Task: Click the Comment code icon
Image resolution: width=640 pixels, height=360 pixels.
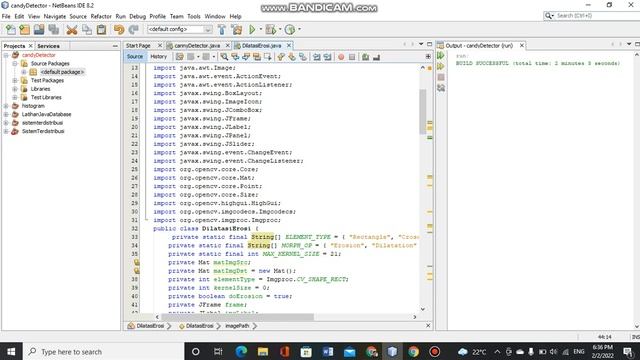Action: (x=365, y=57)
